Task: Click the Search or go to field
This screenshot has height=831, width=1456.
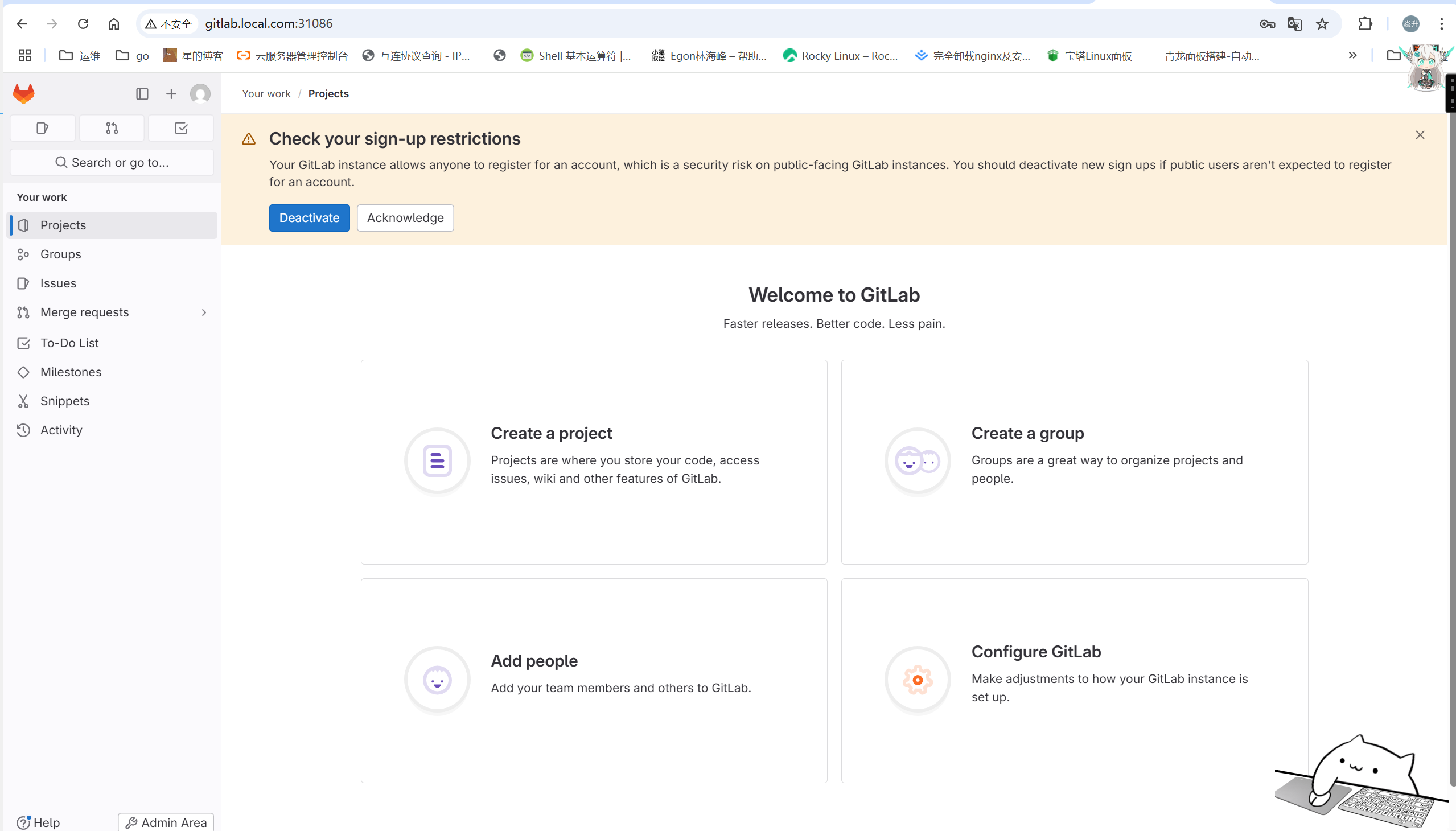Action: pos(112,163)
